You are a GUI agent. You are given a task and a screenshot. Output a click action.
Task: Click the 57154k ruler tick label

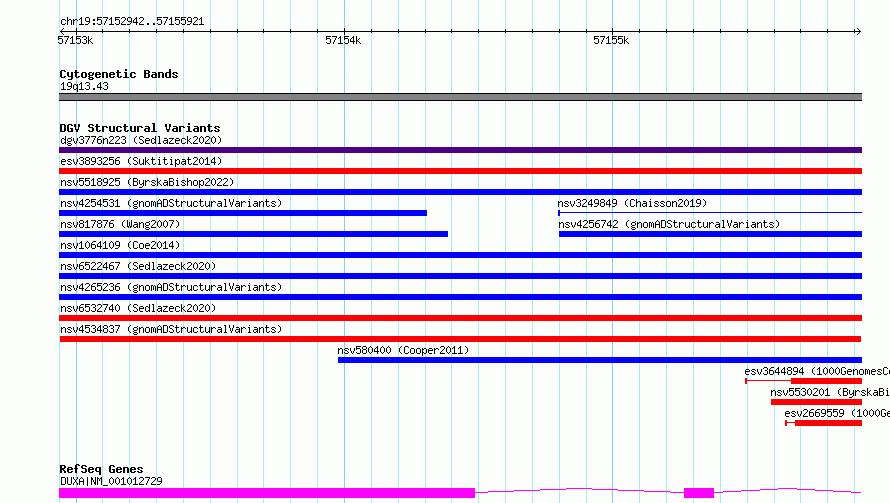[343, 40]
